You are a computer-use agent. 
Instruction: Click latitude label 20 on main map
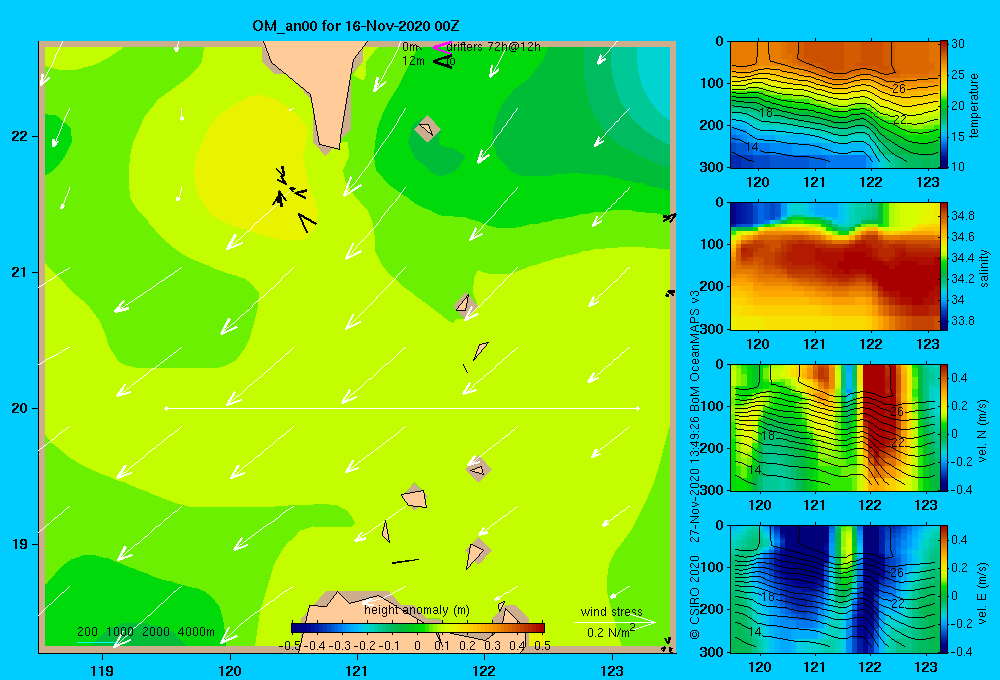tap(19, 408)
